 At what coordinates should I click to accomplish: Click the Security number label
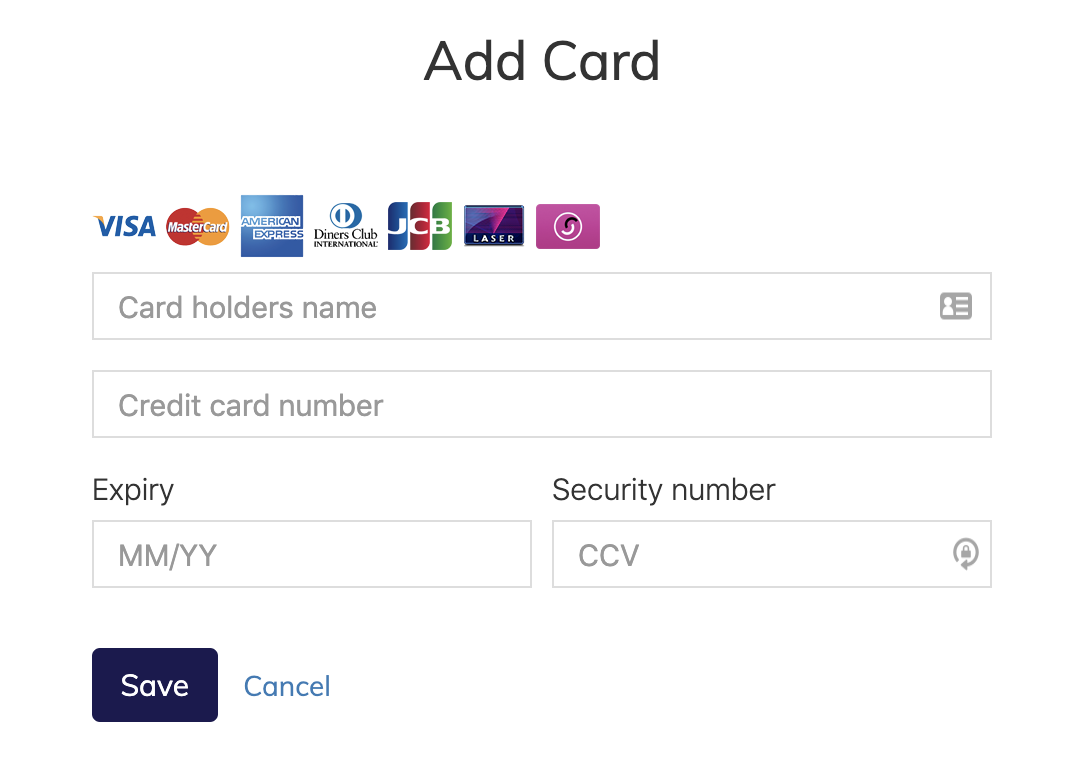click(x=663, y=490)
